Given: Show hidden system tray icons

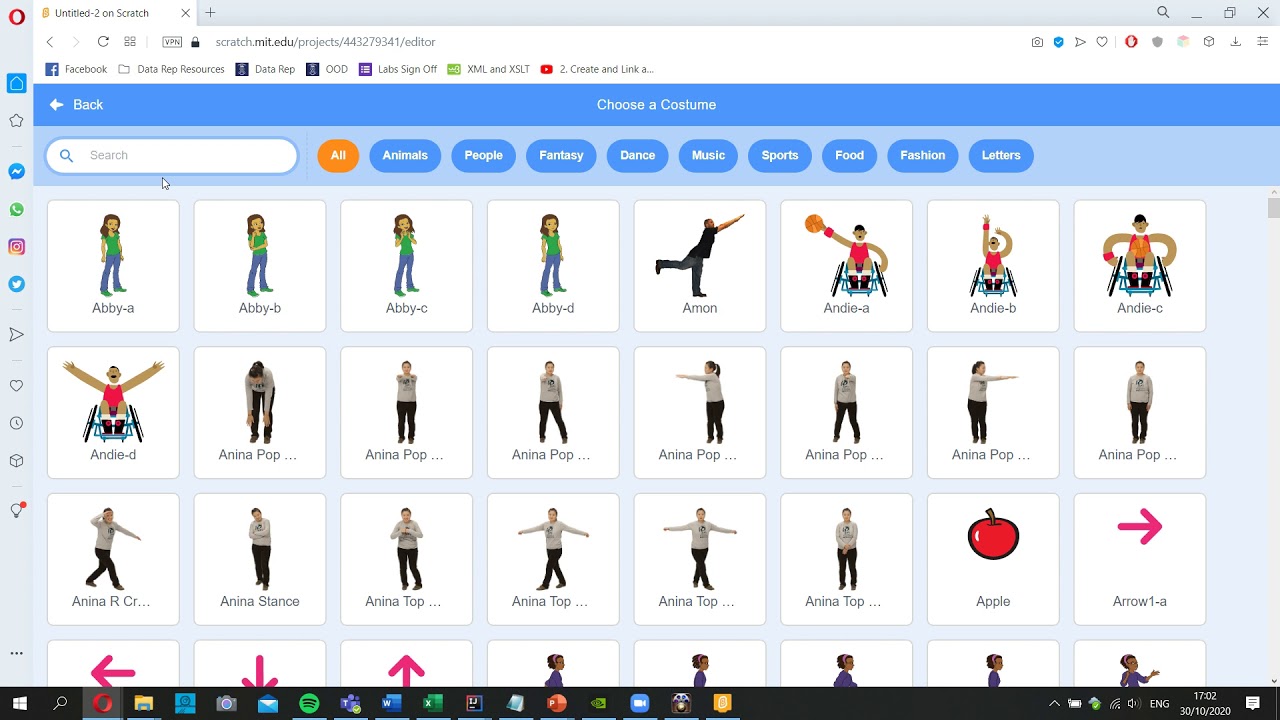Looking at the screenshot, I should click(x=1054, y=704).
